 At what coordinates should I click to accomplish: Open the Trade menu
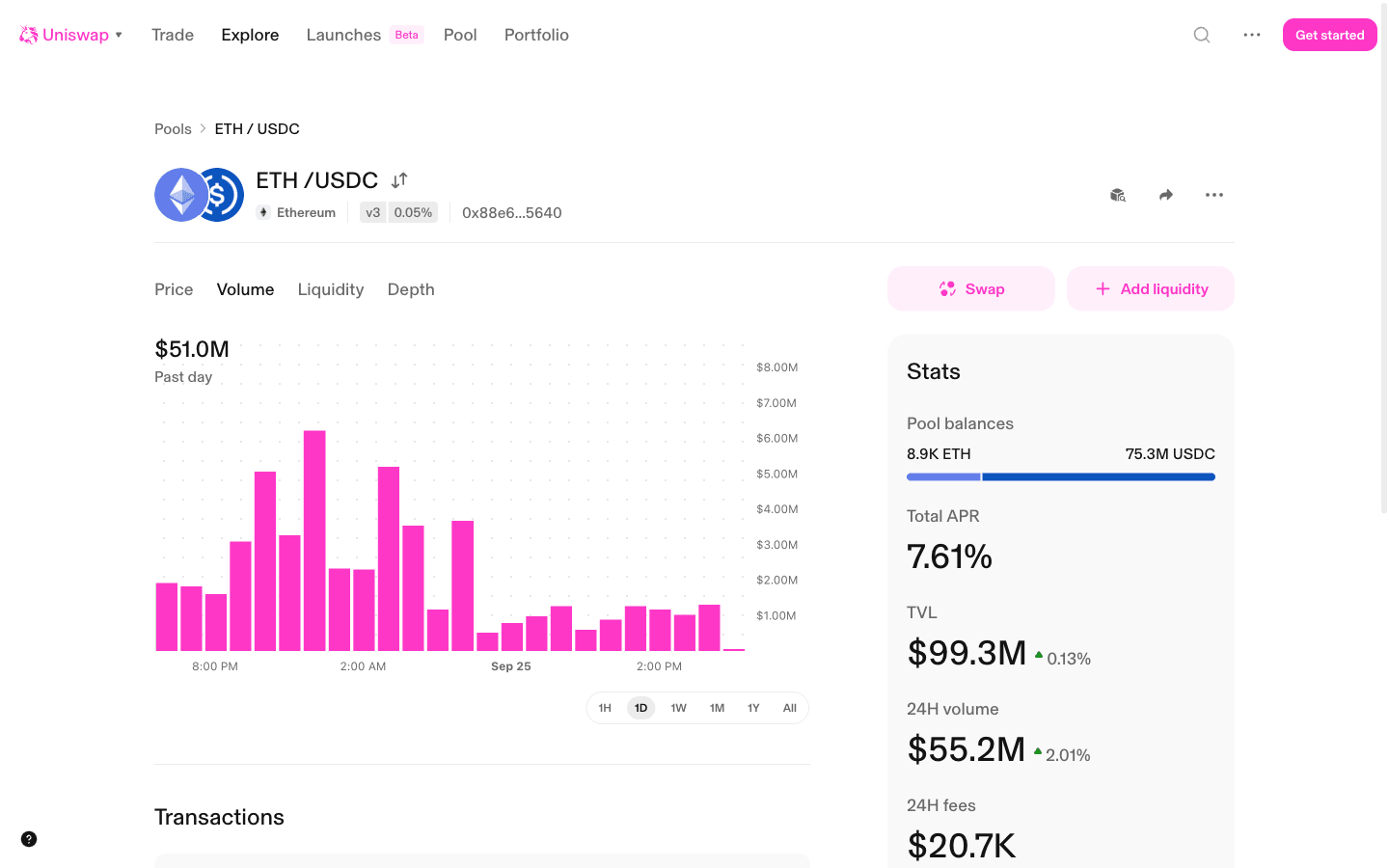(173, 35)
